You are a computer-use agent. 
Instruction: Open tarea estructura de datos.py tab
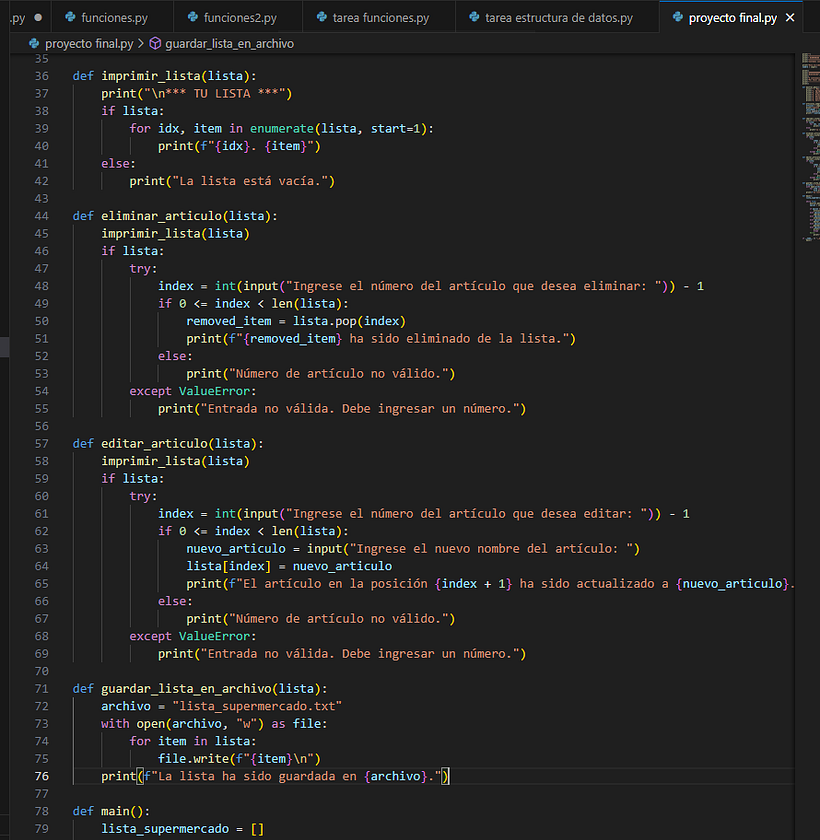coord(558,18)
